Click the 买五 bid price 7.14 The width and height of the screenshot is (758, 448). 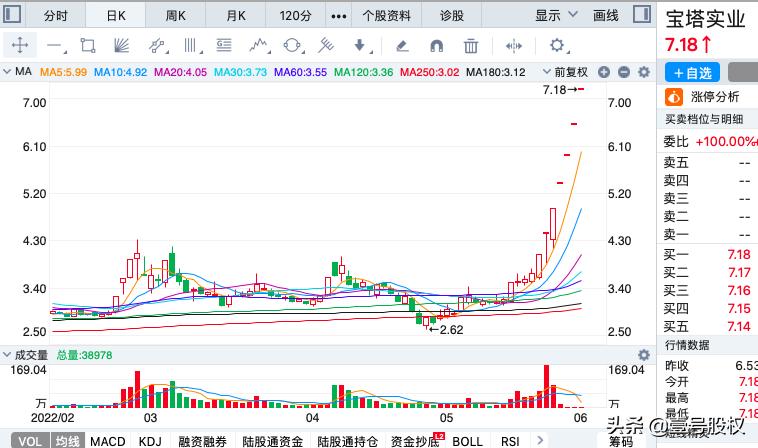click(x=739, y=327)
